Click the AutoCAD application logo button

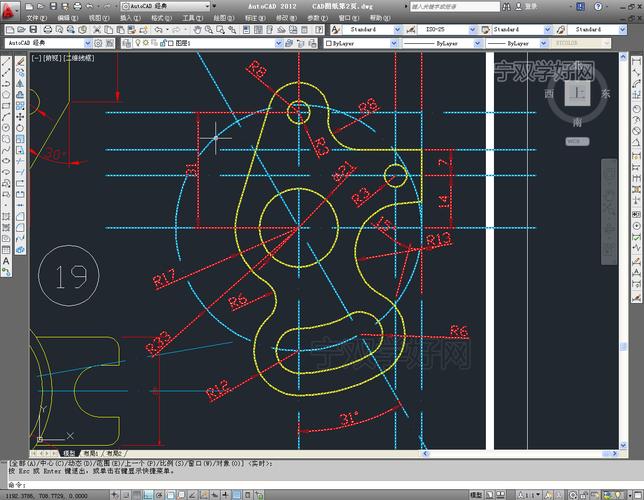pyautogui.click(x=8, y=6)
